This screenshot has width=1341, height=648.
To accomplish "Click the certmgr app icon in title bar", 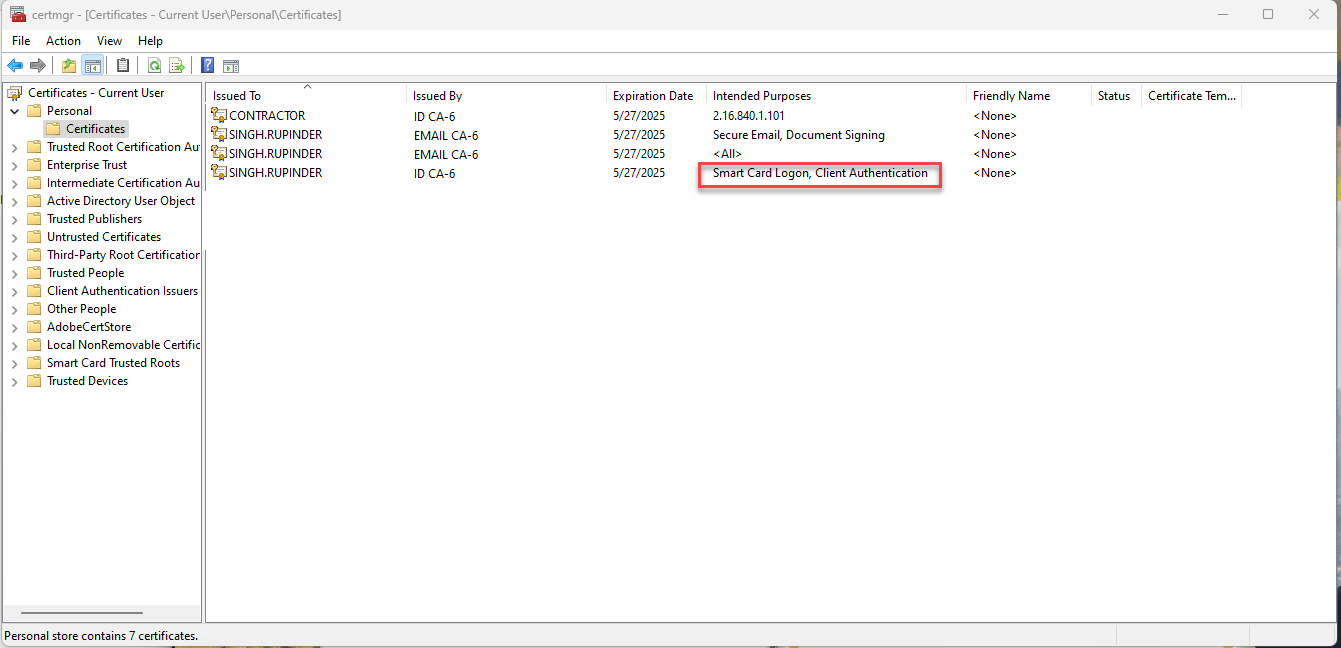I will pyautogui.click(x=17, y=14).
